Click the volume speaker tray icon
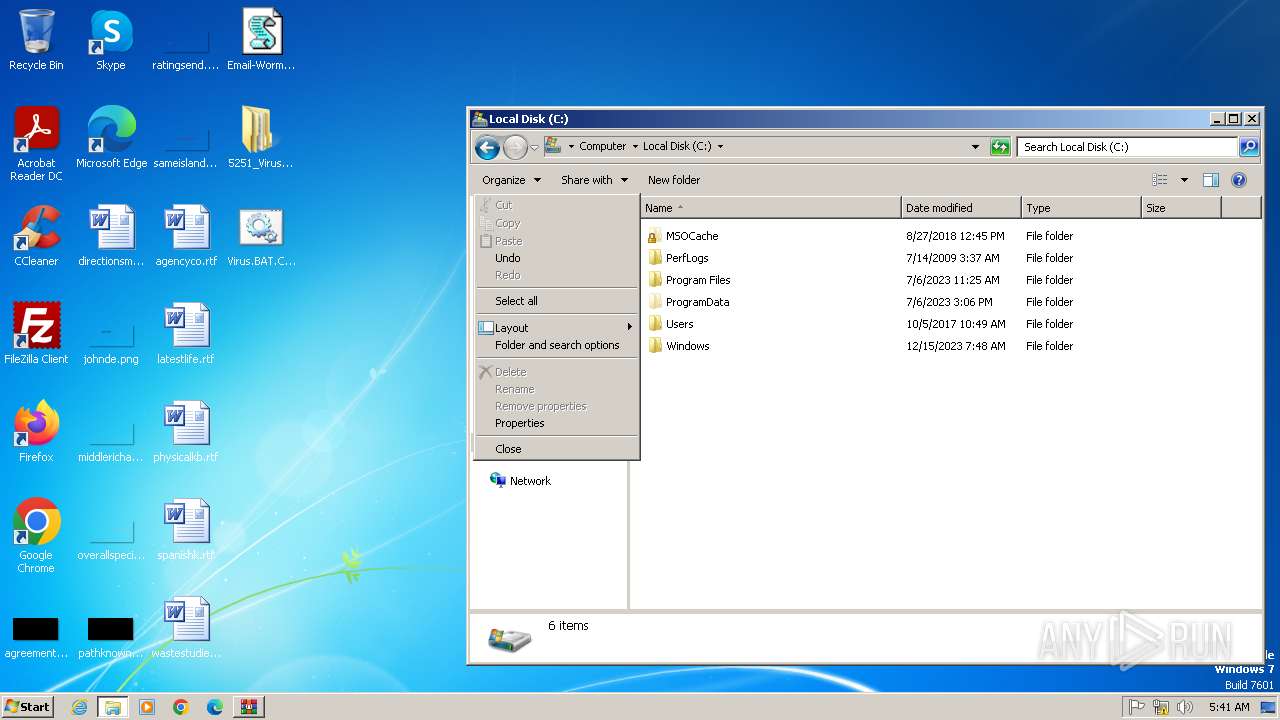This screenshot has width=1280, height=720. point(1185,707)
